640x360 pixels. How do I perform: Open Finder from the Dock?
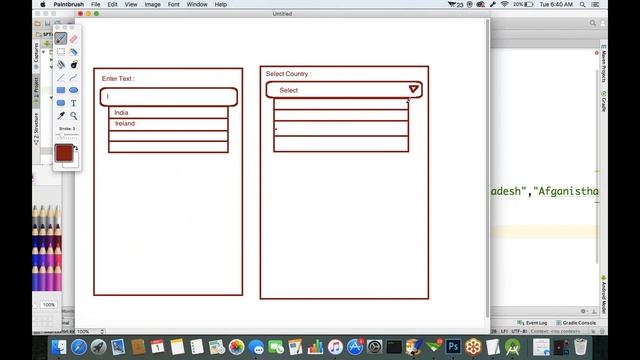click(59, 347)
